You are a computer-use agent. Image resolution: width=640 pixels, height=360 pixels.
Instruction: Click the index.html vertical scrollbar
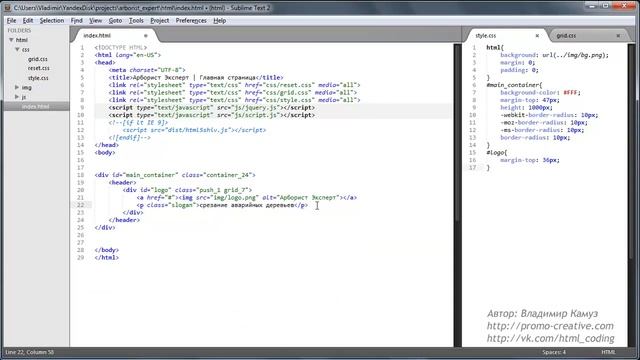coord(457,133)
